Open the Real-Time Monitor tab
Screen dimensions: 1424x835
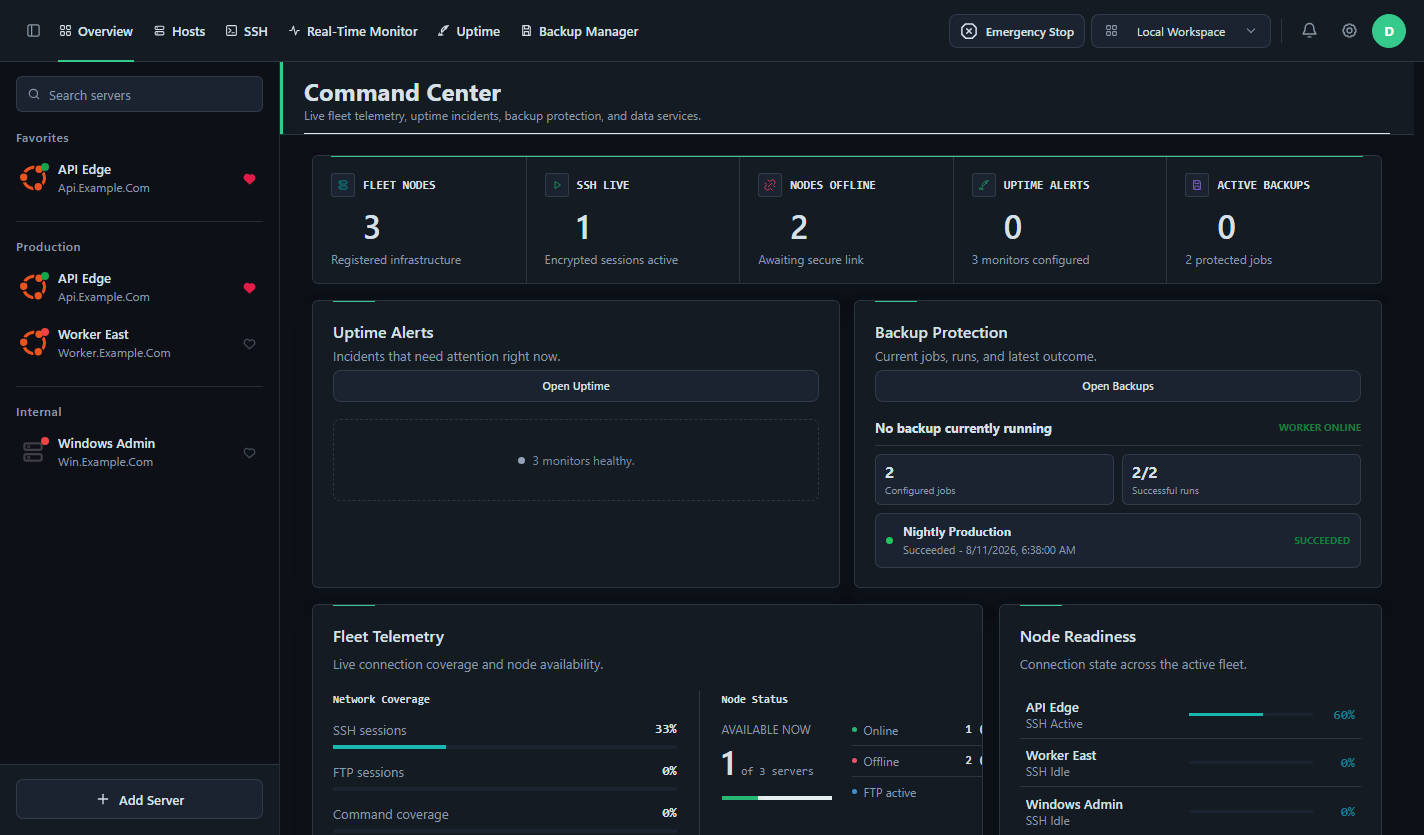point(353,31)
